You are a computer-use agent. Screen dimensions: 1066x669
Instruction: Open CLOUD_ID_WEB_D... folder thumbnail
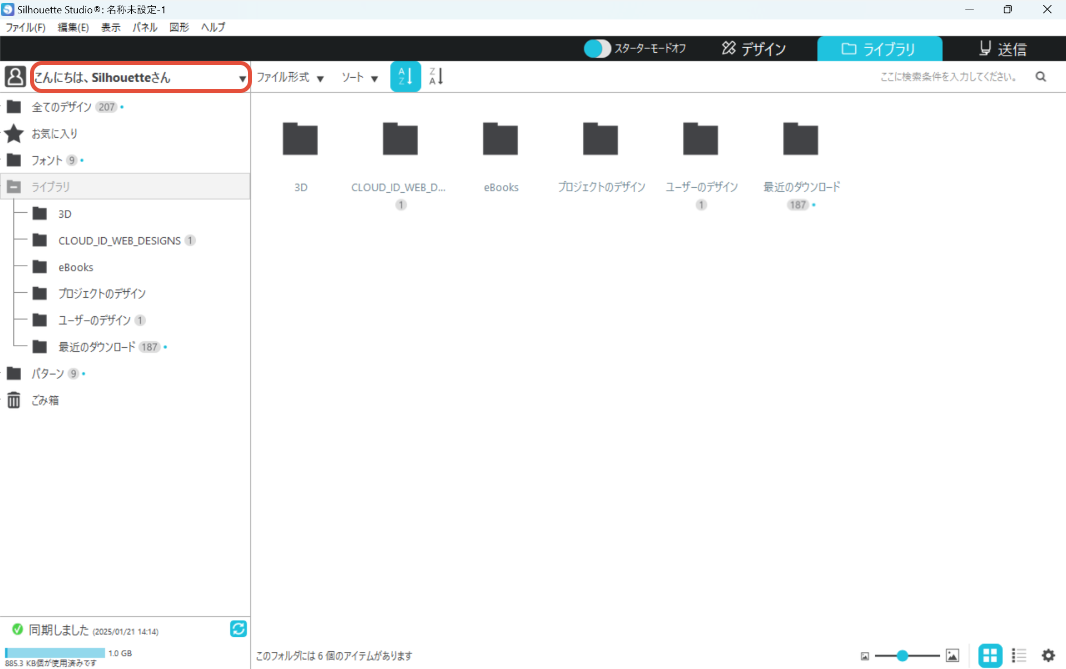pyautogui.click(x=400, y=139)
